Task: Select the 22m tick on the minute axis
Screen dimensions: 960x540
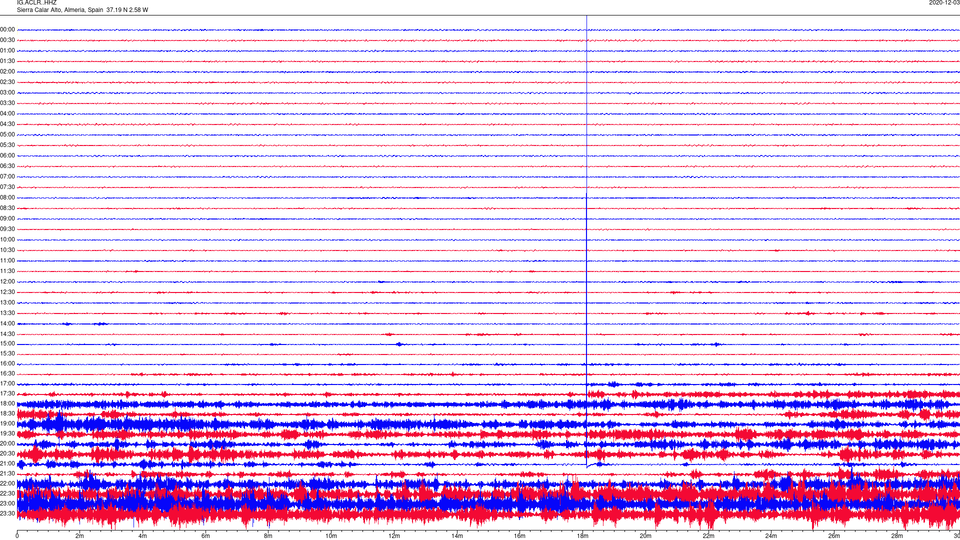Action: coord(708,536)
